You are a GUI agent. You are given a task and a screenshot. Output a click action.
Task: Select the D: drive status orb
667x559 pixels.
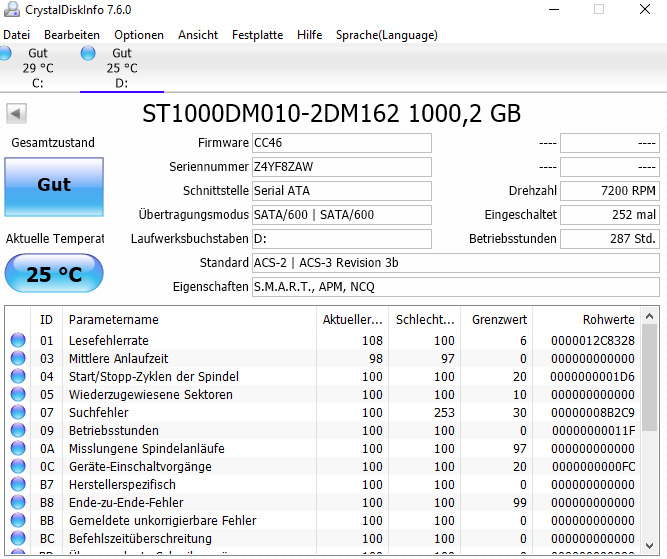(x=88, y=54)
